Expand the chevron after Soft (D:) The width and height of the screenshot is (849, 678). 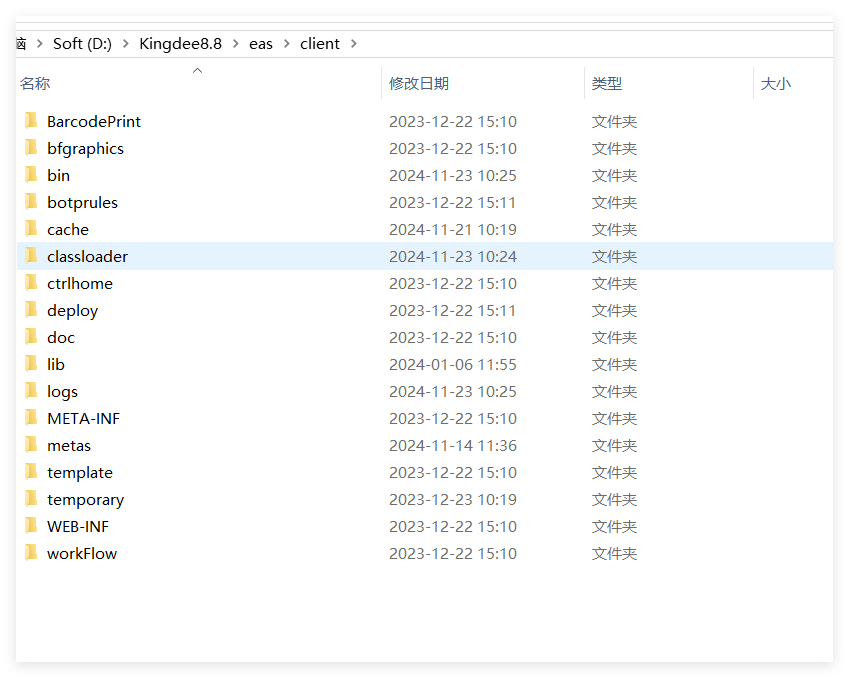(126, 43)
